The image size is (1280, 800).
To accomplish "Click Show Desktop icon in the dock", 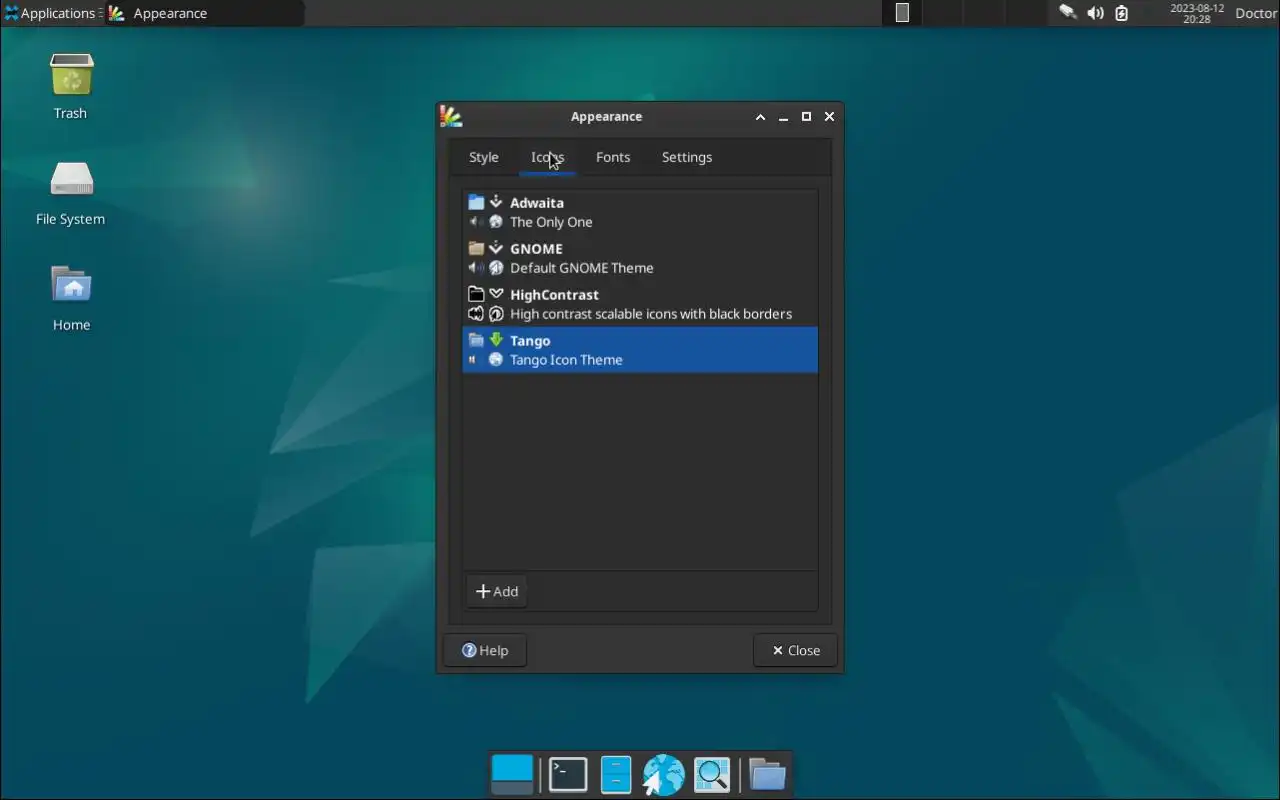I will [x=513, y=775].
